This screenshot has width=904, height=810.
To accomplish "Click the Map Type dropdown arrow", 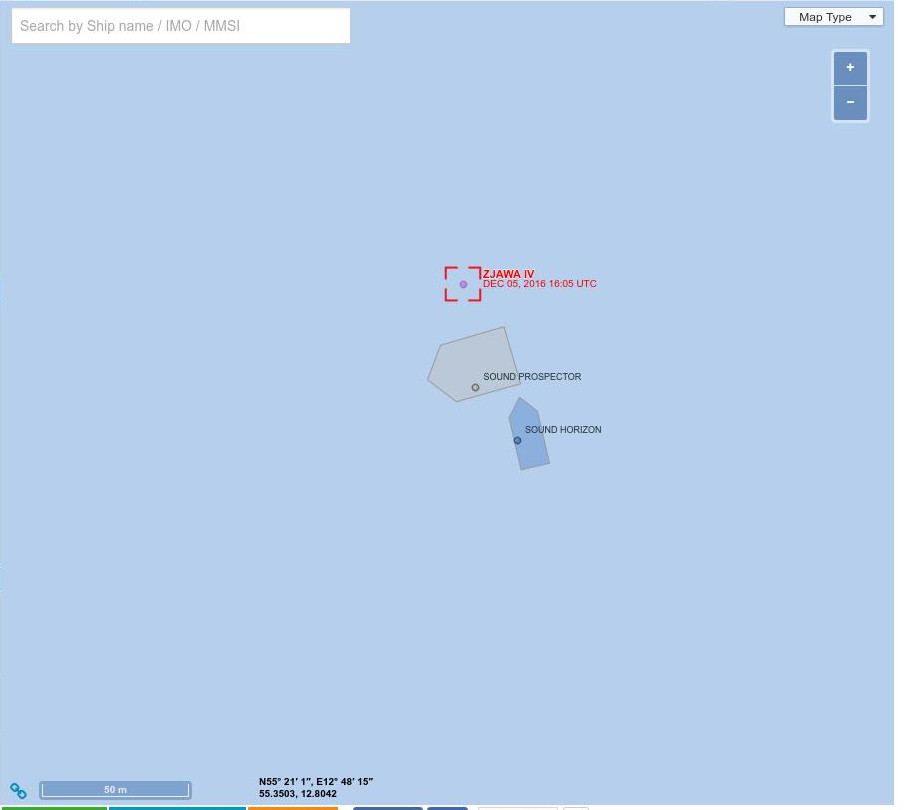I will point(872,17).
